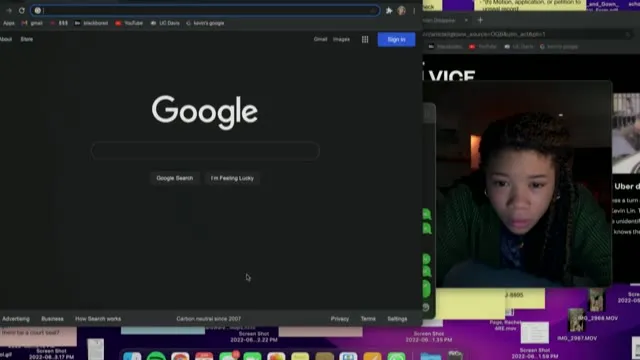Open the Chrome profile avatar
The height and width of the screenshot is (360, 640).
[402, 11]
